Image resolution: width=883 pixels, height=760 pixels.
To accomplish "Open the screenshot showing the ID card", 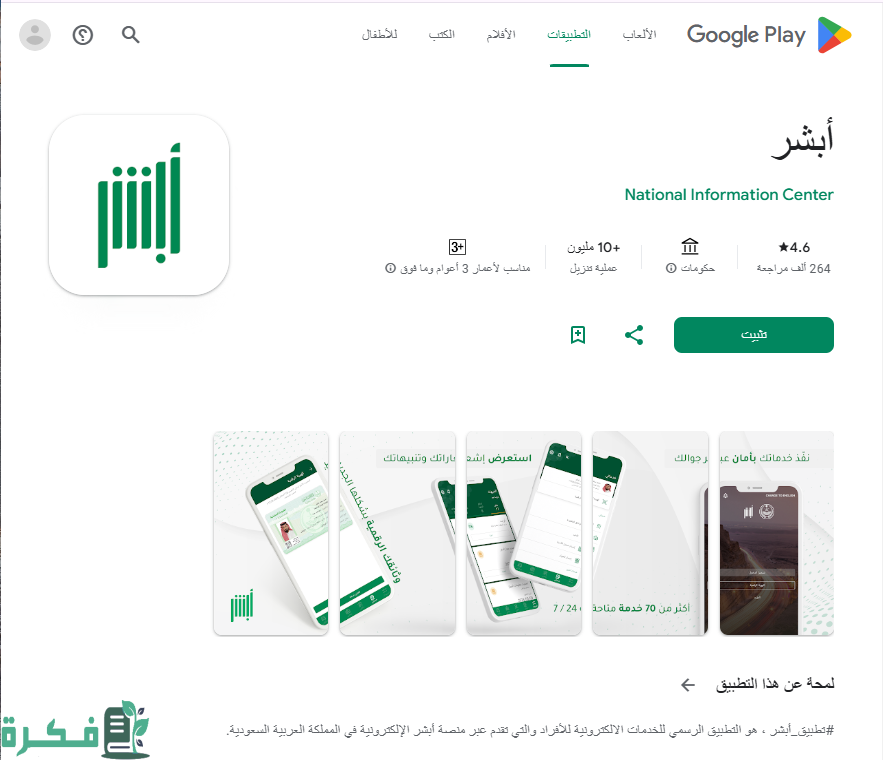I will point(271,533).
